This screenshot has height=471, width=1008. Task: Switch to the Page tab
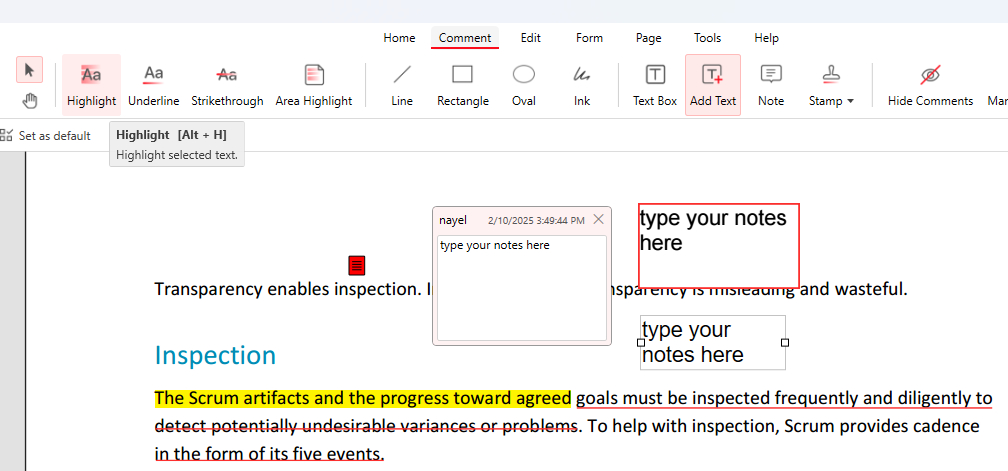(x=648, y=38)
